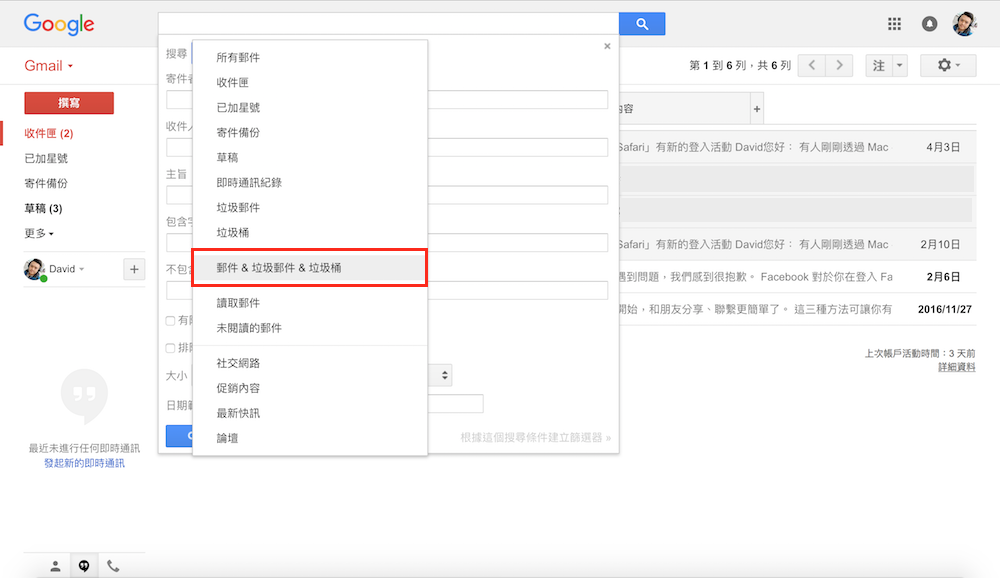The image size is (1000, 578).
Task: Open the phone calls icon
Action: 113,566
